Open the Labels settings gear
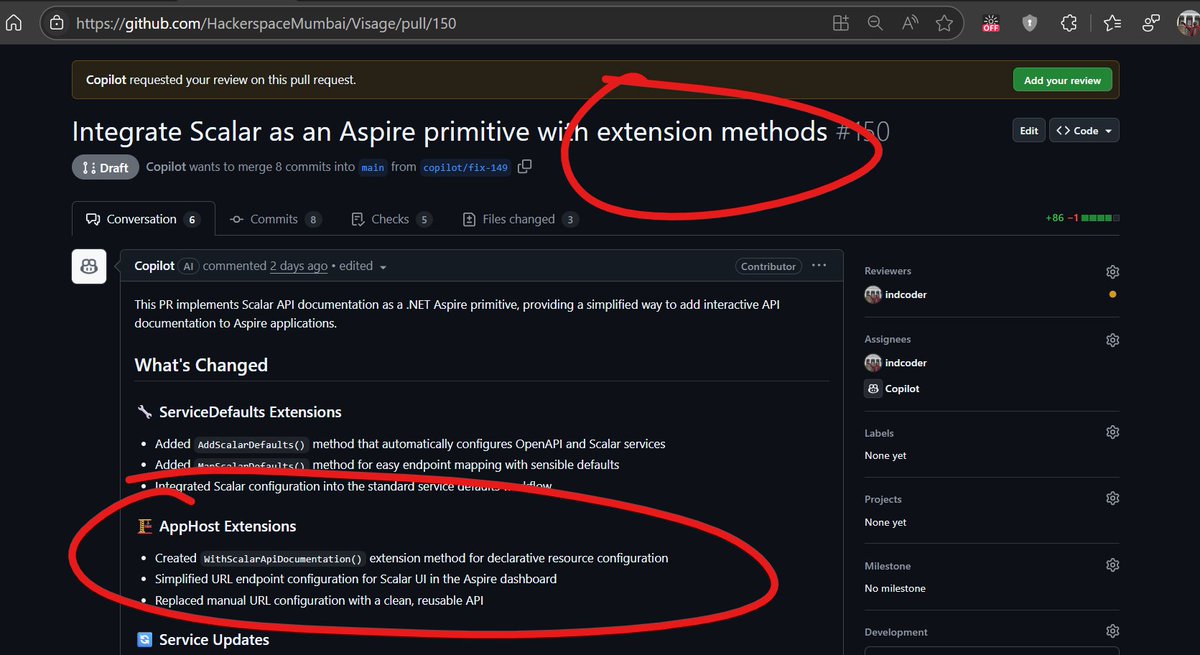1200x655 pixels. (1112, 433)
